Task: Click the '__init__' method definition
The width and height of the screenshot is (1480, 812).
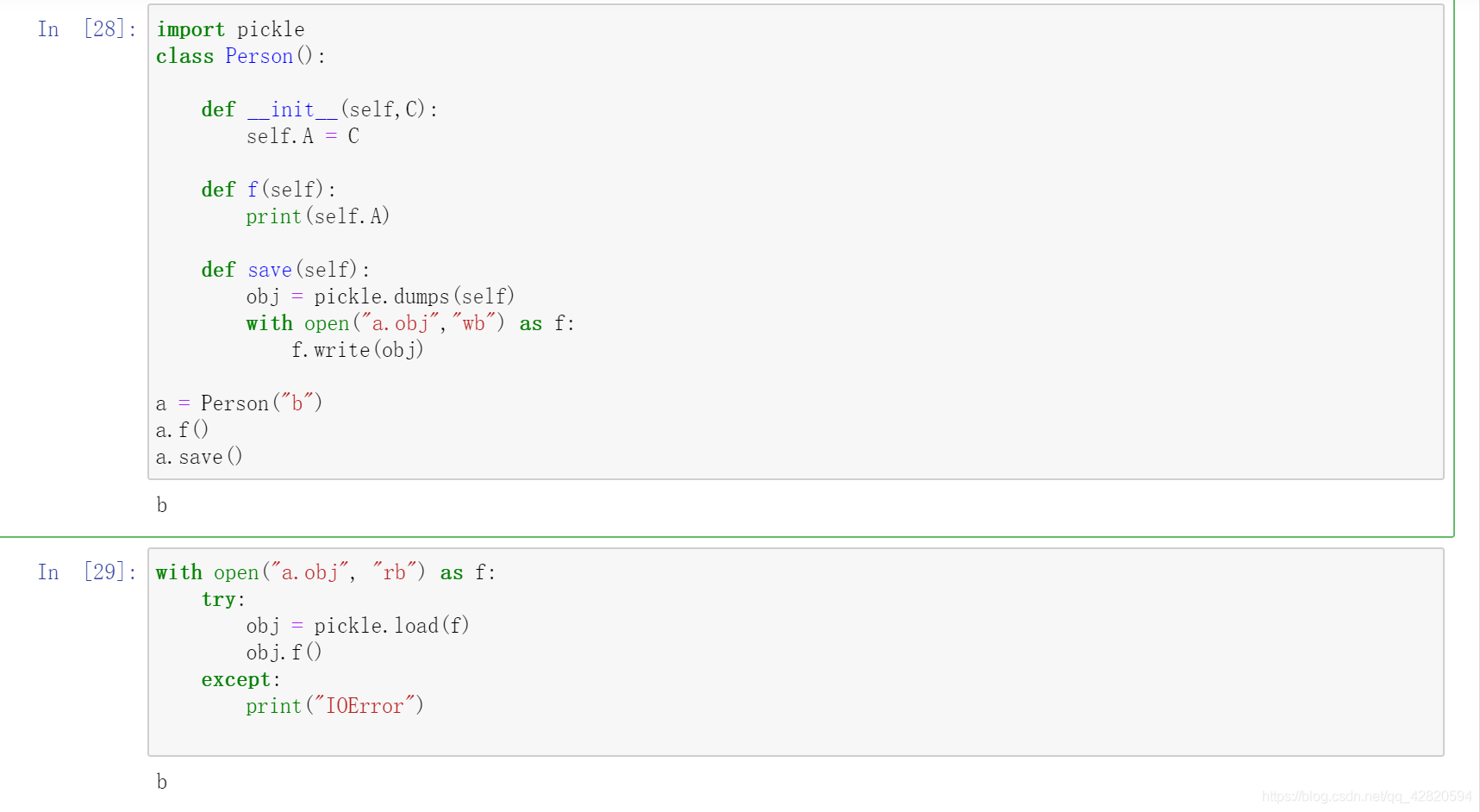Action: pos(292,109)
